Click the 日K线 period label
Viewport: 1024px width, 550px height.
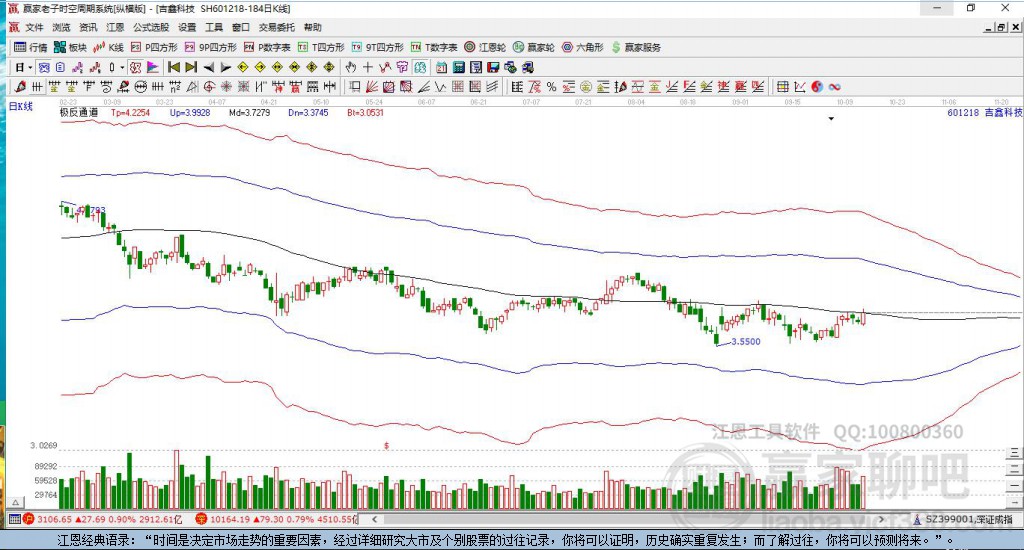click(x=21, y=105)
